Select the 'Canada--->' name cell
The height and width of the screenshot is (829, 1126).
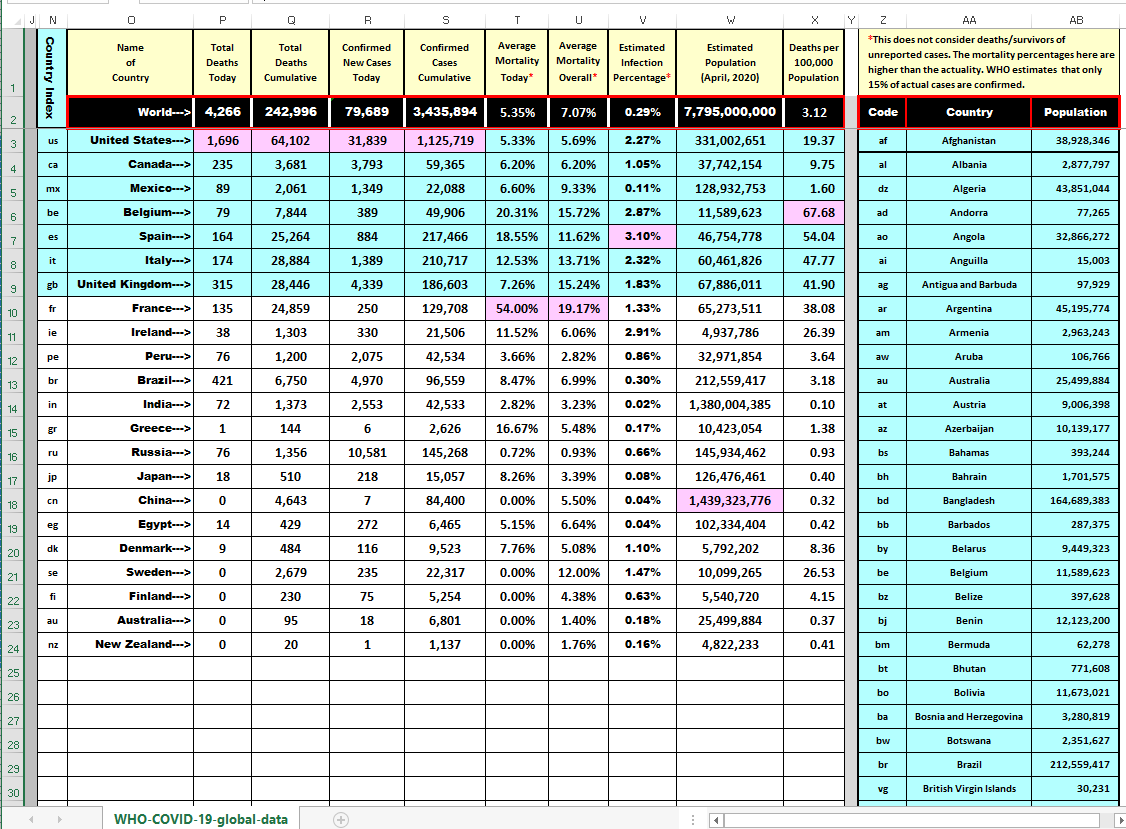tap(130, 165)
